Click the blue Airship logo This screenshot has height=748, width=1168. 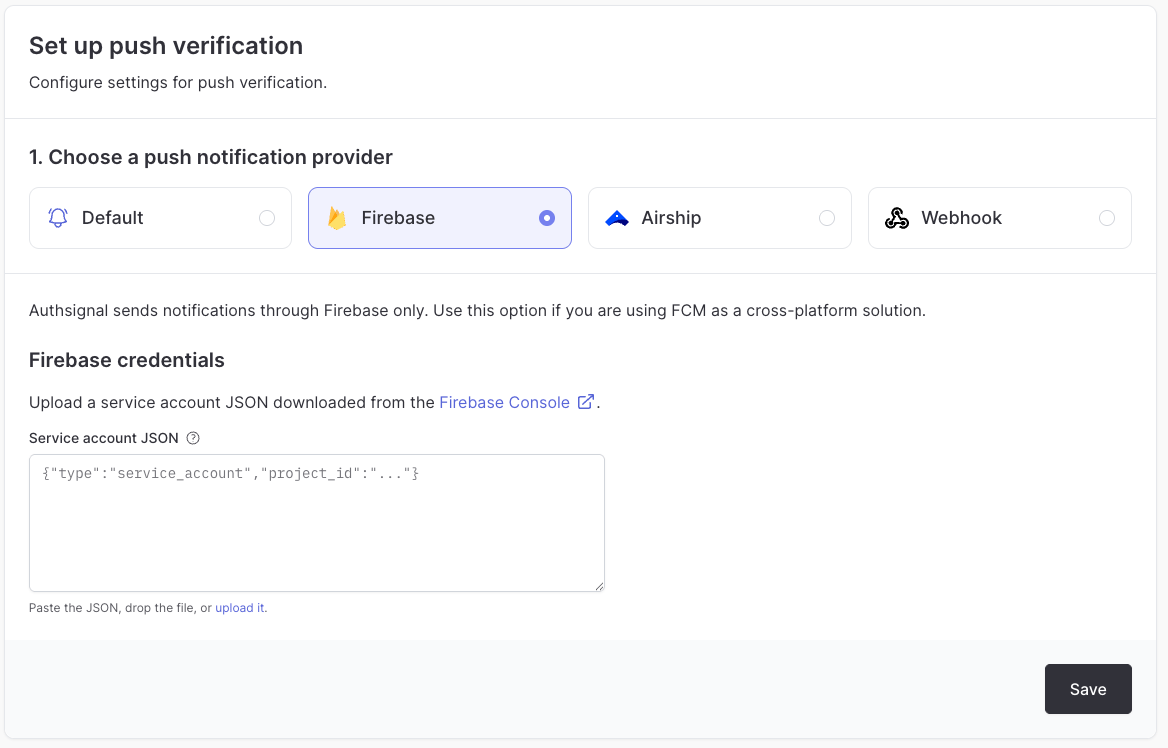point(617,218)
